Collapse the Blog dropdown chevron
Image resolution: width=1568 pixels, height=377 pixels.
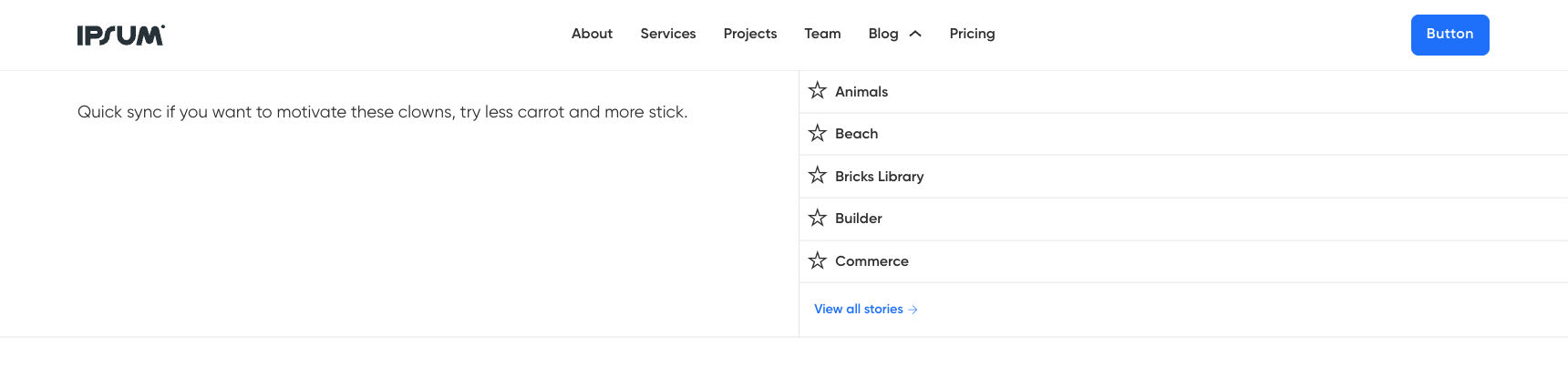[916, 34]
